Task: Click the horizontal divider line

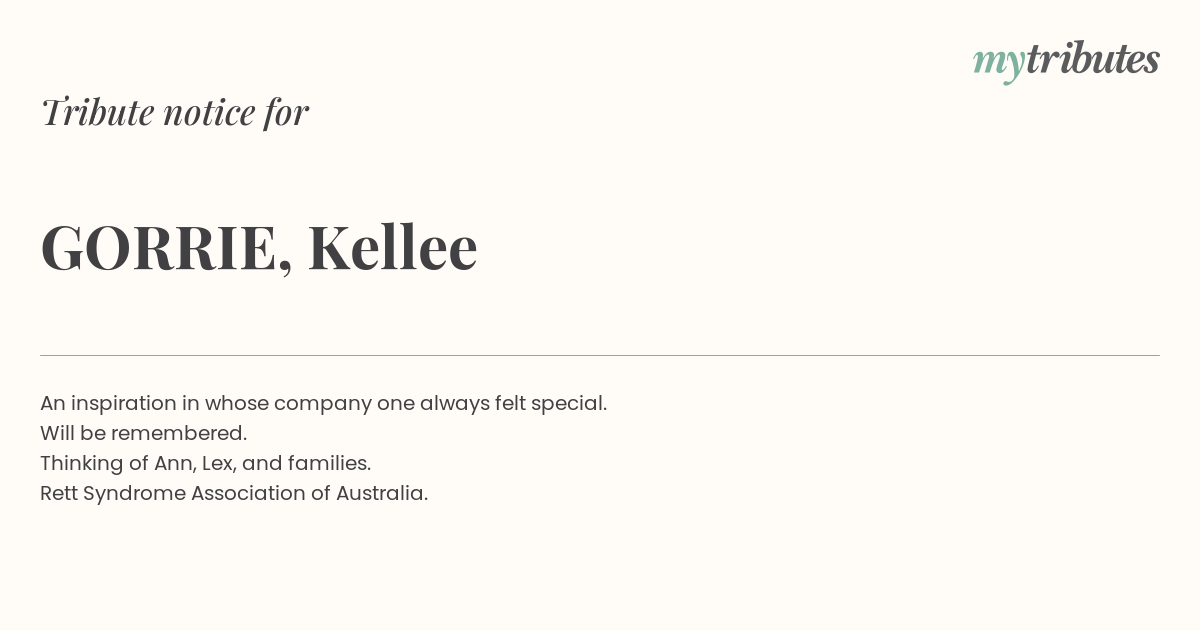Action: pos(600,355)
